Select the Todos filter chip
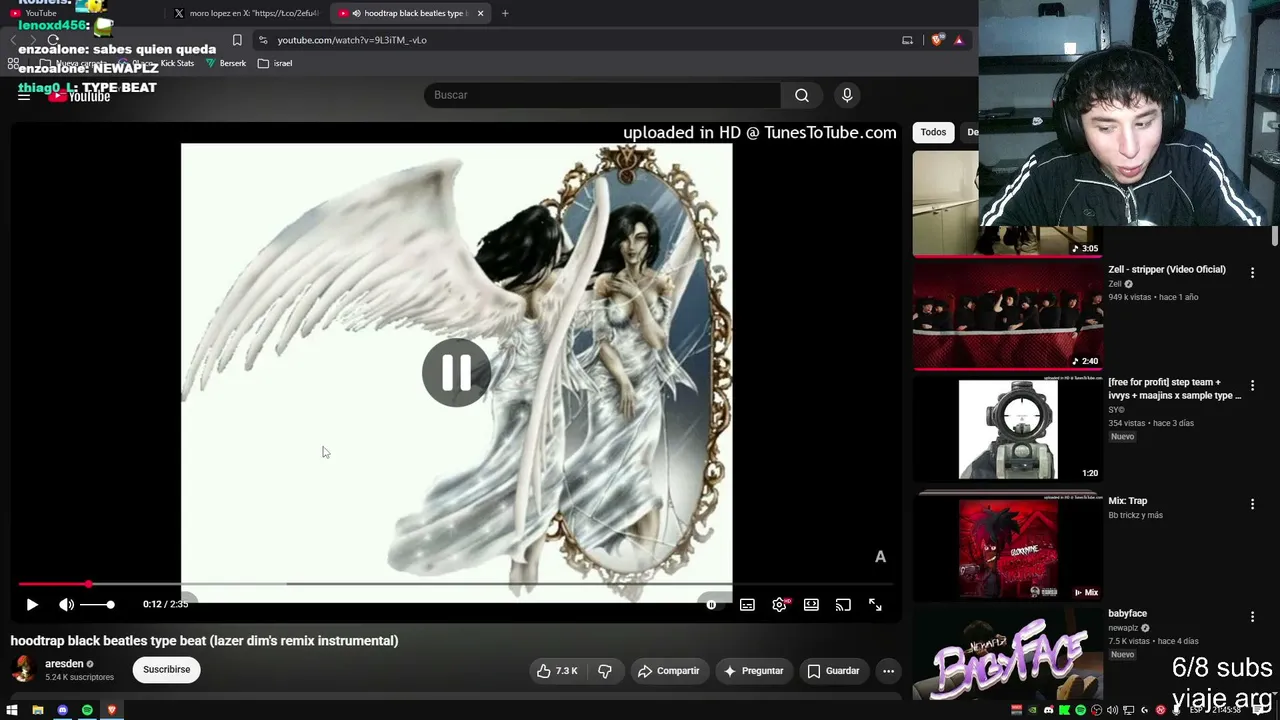The image size is (1280, 720). [x=933, y=132]
